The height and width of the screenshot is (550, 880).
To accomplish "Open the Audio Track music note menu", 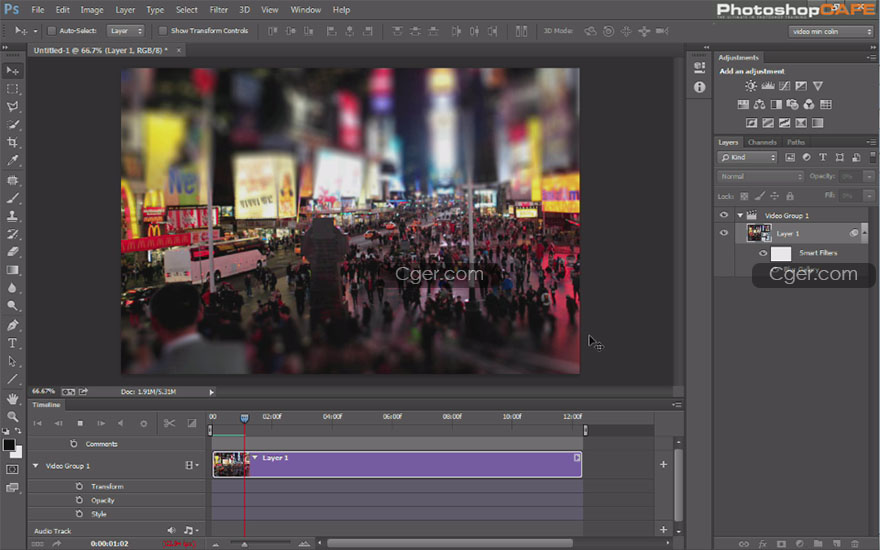I will coord(191,530).
